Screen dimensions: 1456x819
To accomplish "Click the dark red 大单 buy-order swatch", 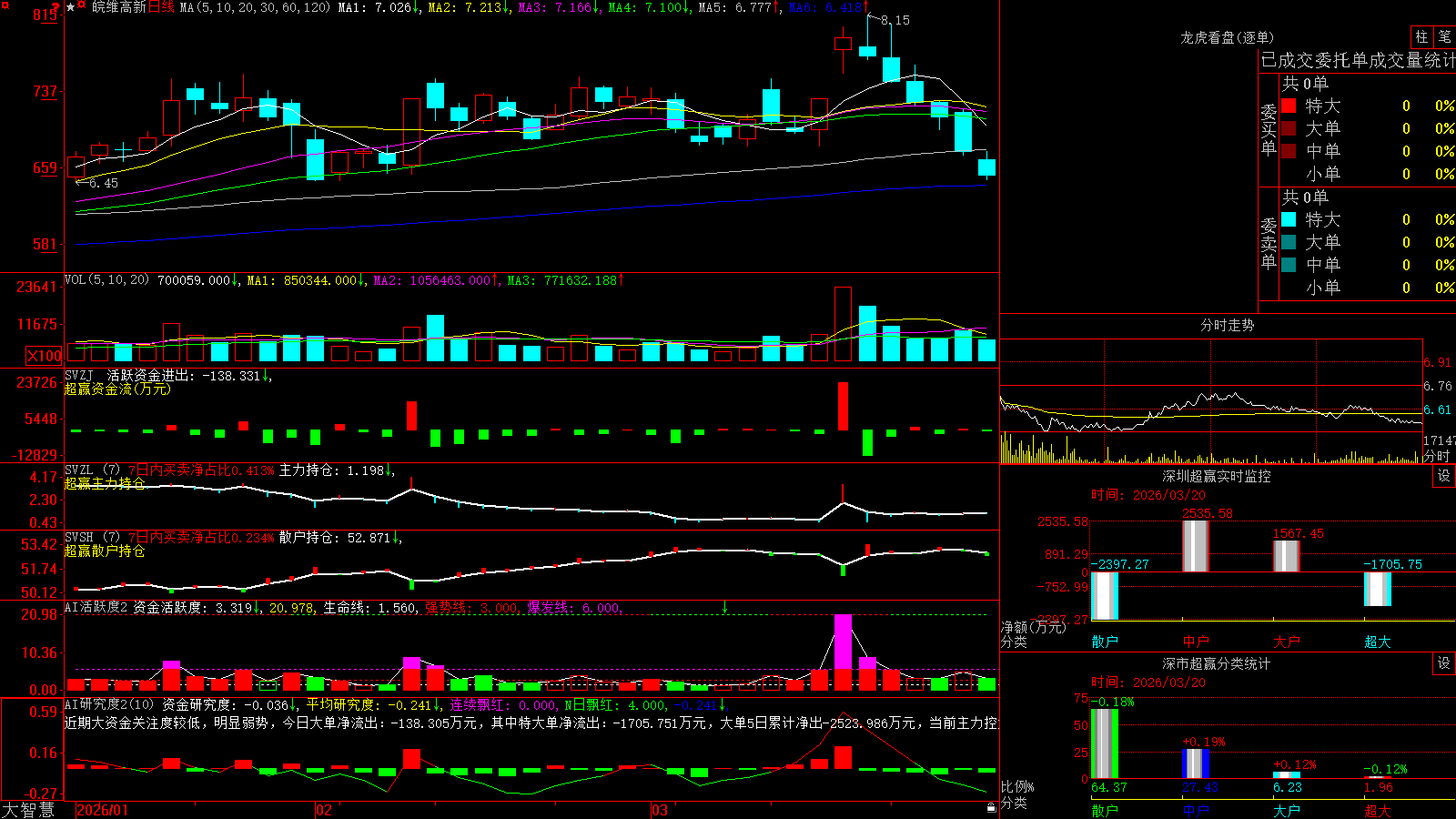I will [x=1289, y=128].
